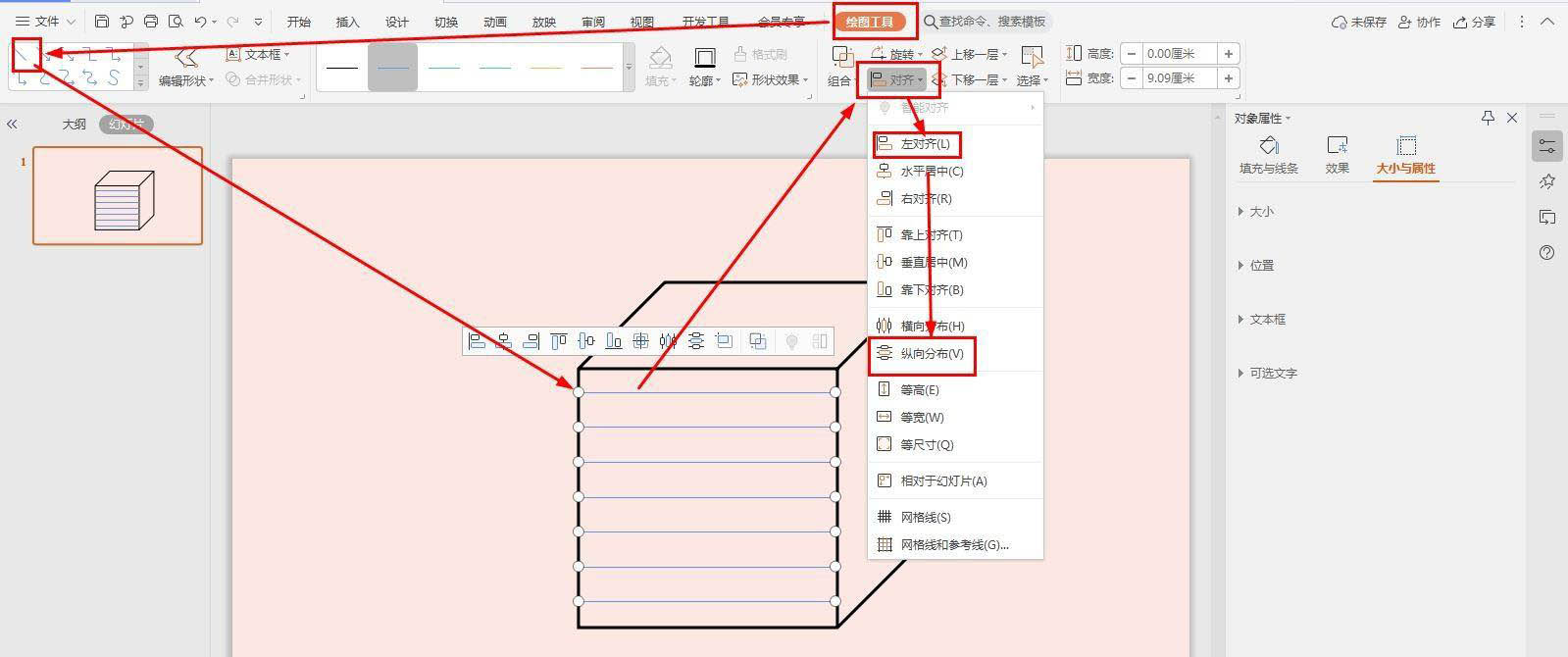The image size is (1568, 657).
Task: Pin the 对象属性 panel
Action: [x=1488, y=118]
